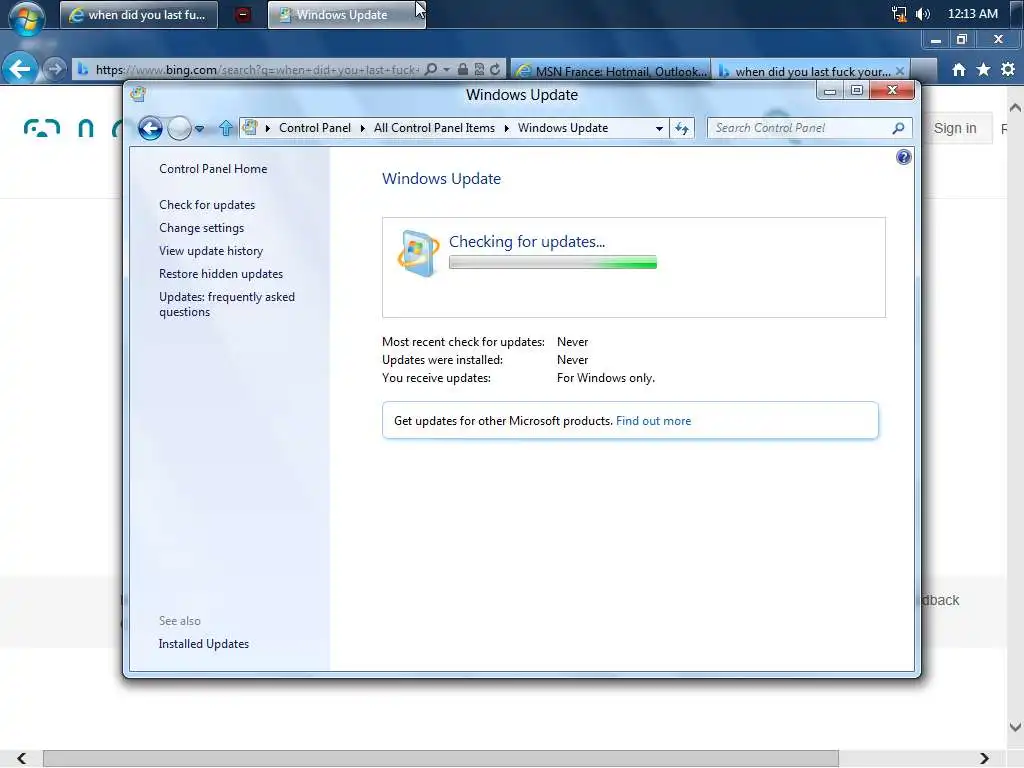Click the 'Most recent check for updates:' label
The image size is (1024, 768).
(x=463, y=342)
